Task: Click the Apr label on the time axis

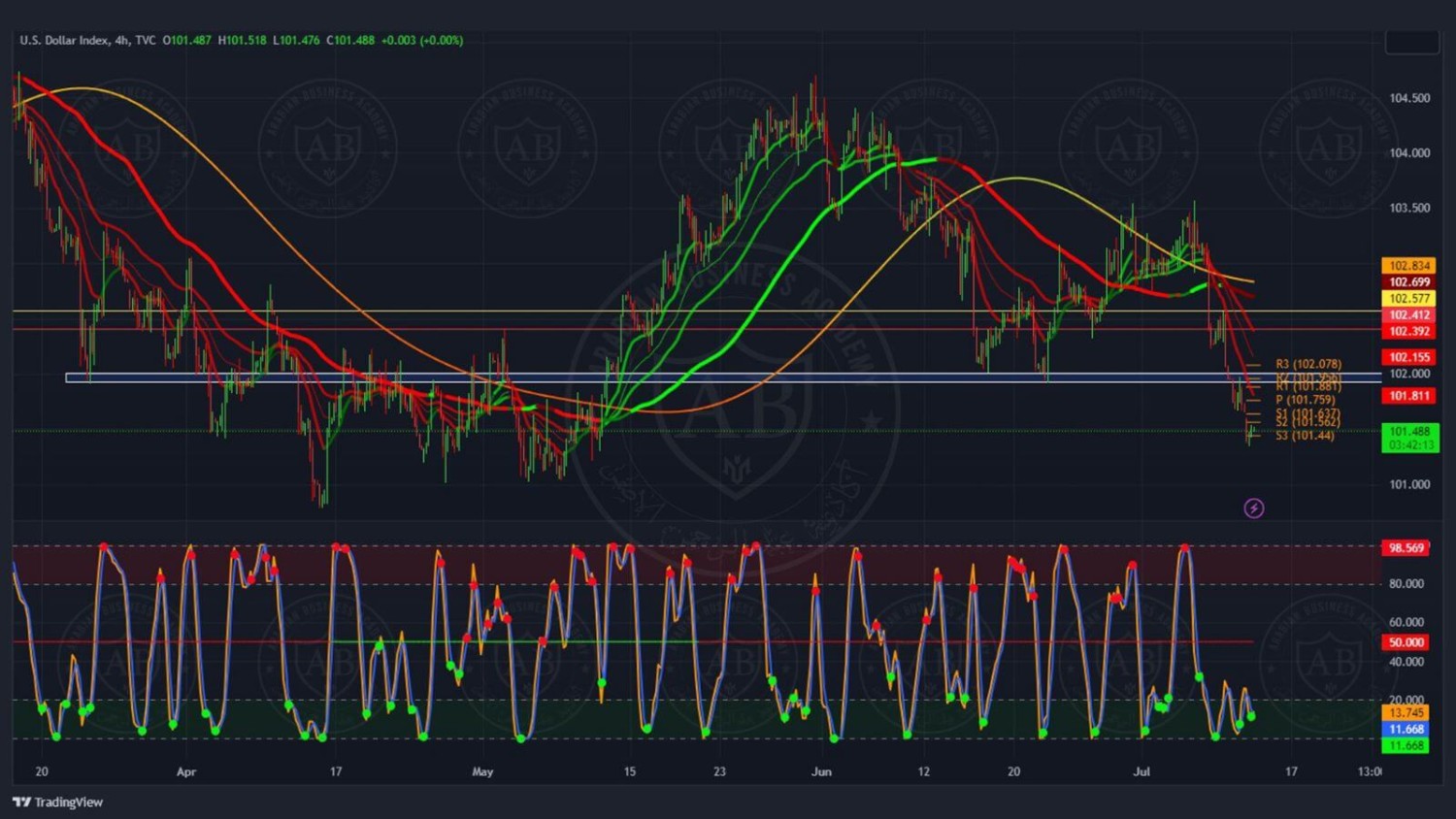Action: click(x=186, y=772)
